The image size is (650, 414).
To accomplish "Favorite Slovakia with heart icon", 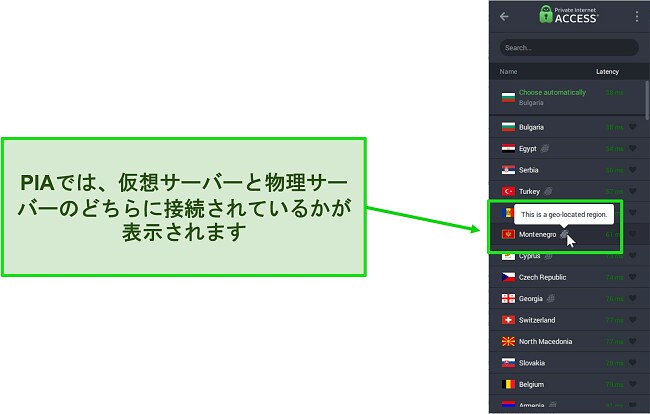I will [x=633, y=363].
